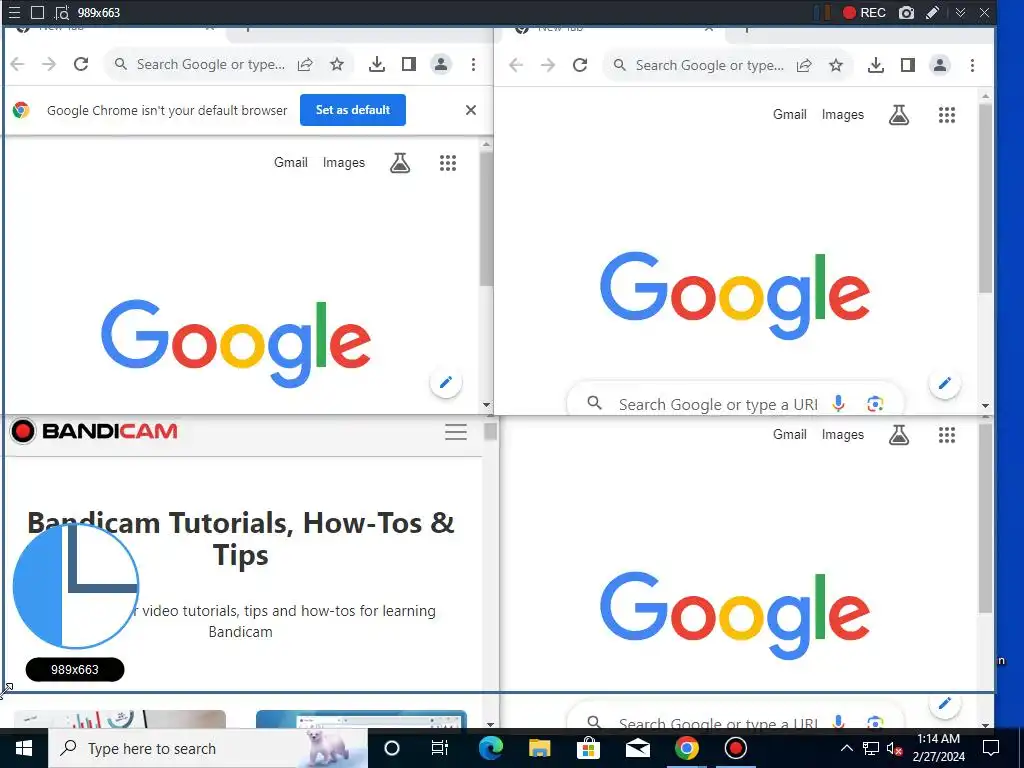
Task: Search by image with Lens in top-right page
Action: [875, 404]
